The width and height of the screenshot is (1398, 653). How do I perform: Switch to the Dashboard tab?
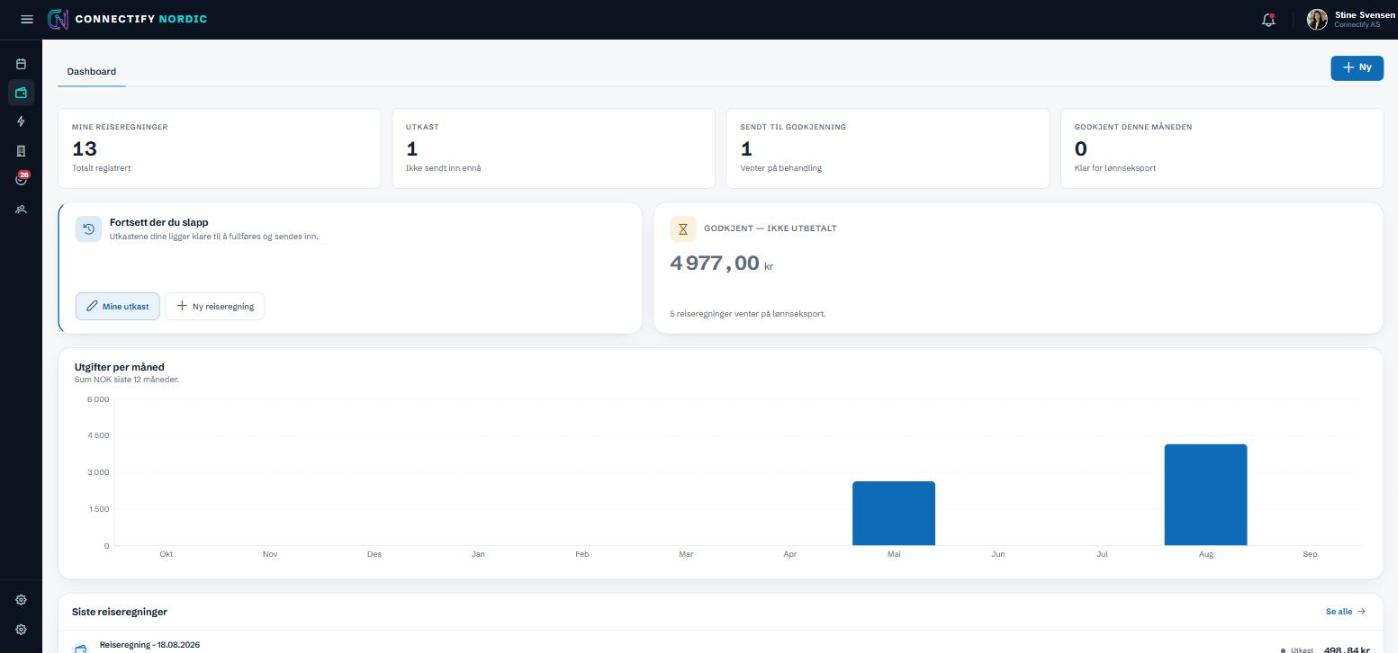(x=91, y=72)
